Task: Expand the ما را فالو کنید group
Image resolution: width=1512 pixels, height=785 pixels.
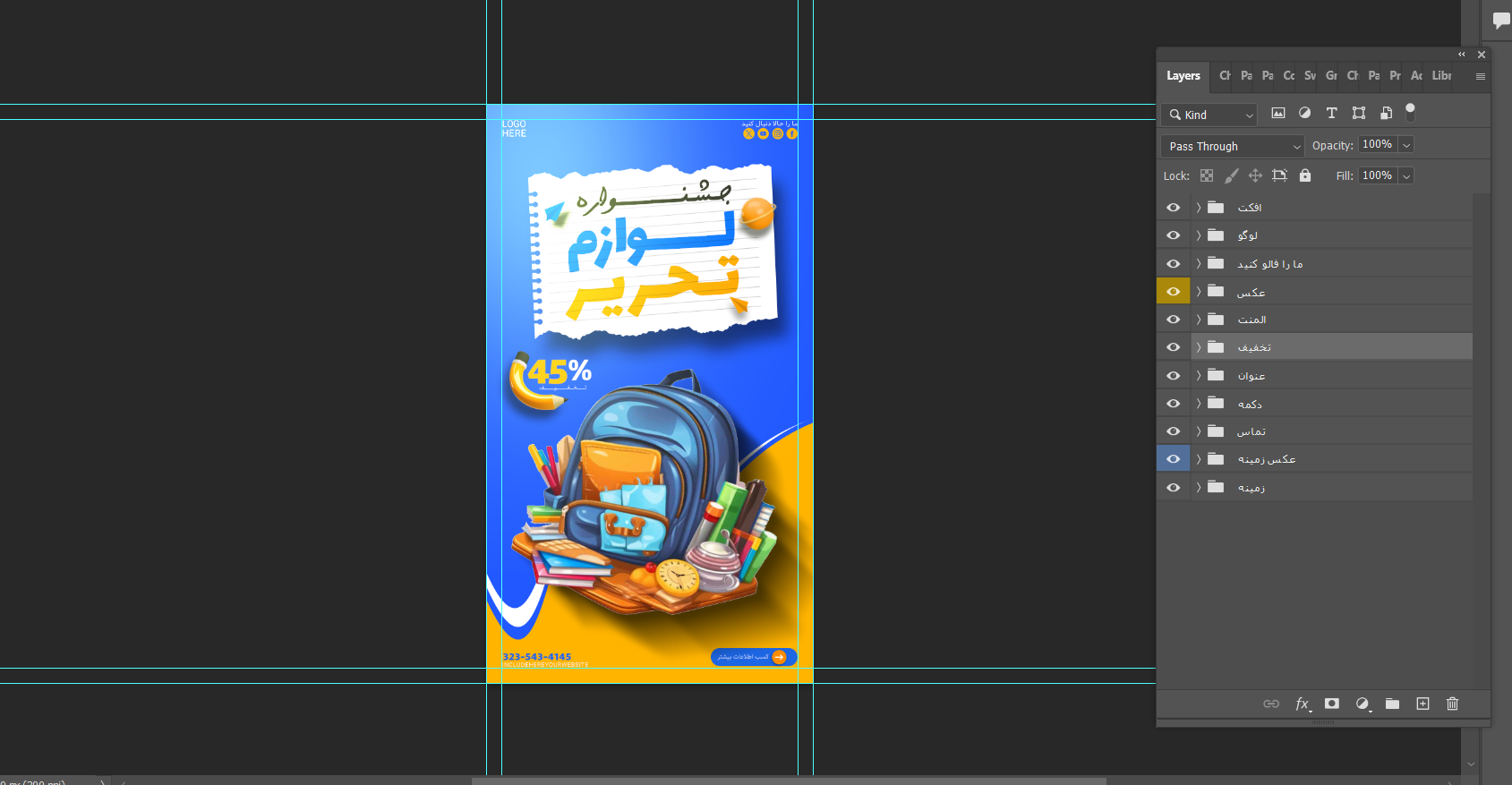Action: coord(1199,263)
